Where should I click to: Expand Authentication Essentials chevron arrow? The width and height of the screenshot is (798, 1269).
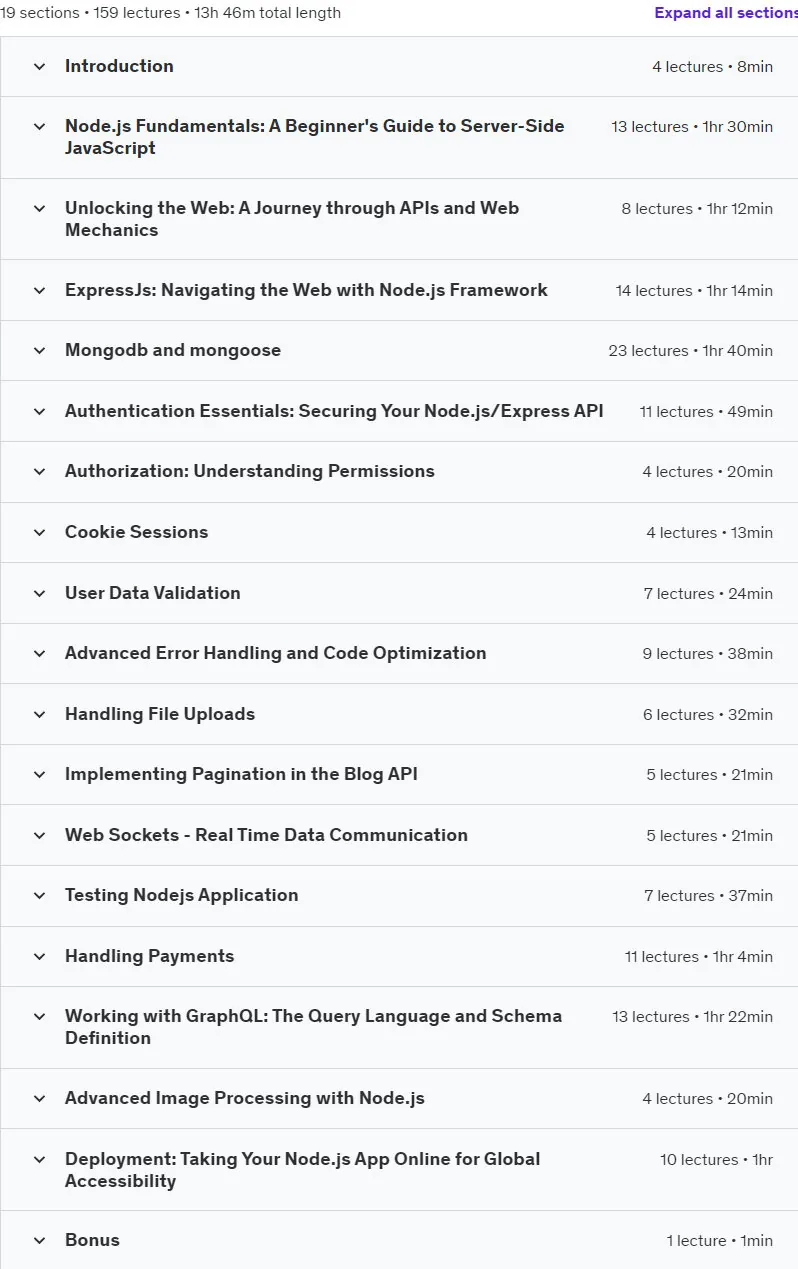tap(40, 412)
